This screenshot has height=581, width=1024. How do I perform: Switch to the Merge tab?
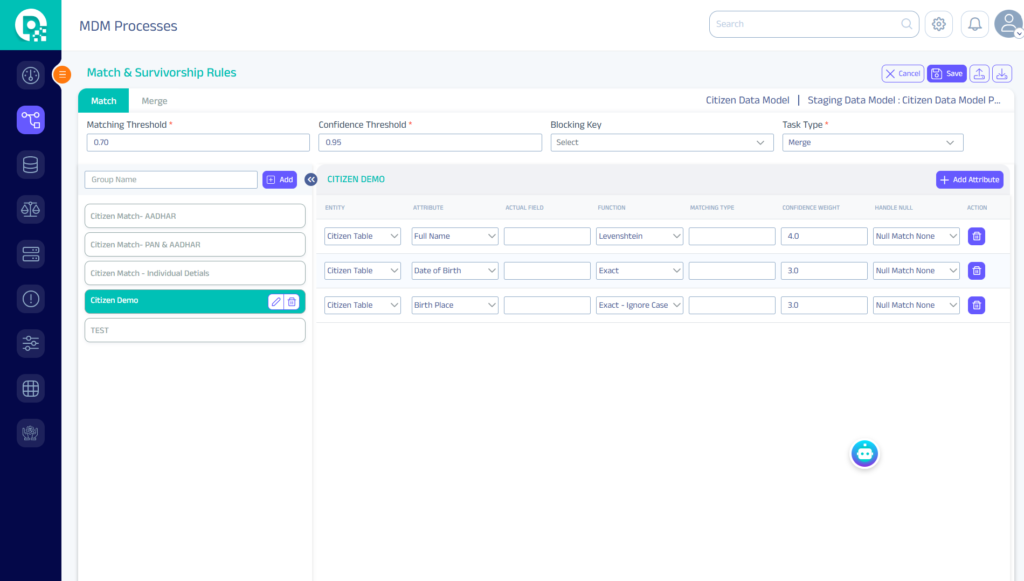pos(154,101)
